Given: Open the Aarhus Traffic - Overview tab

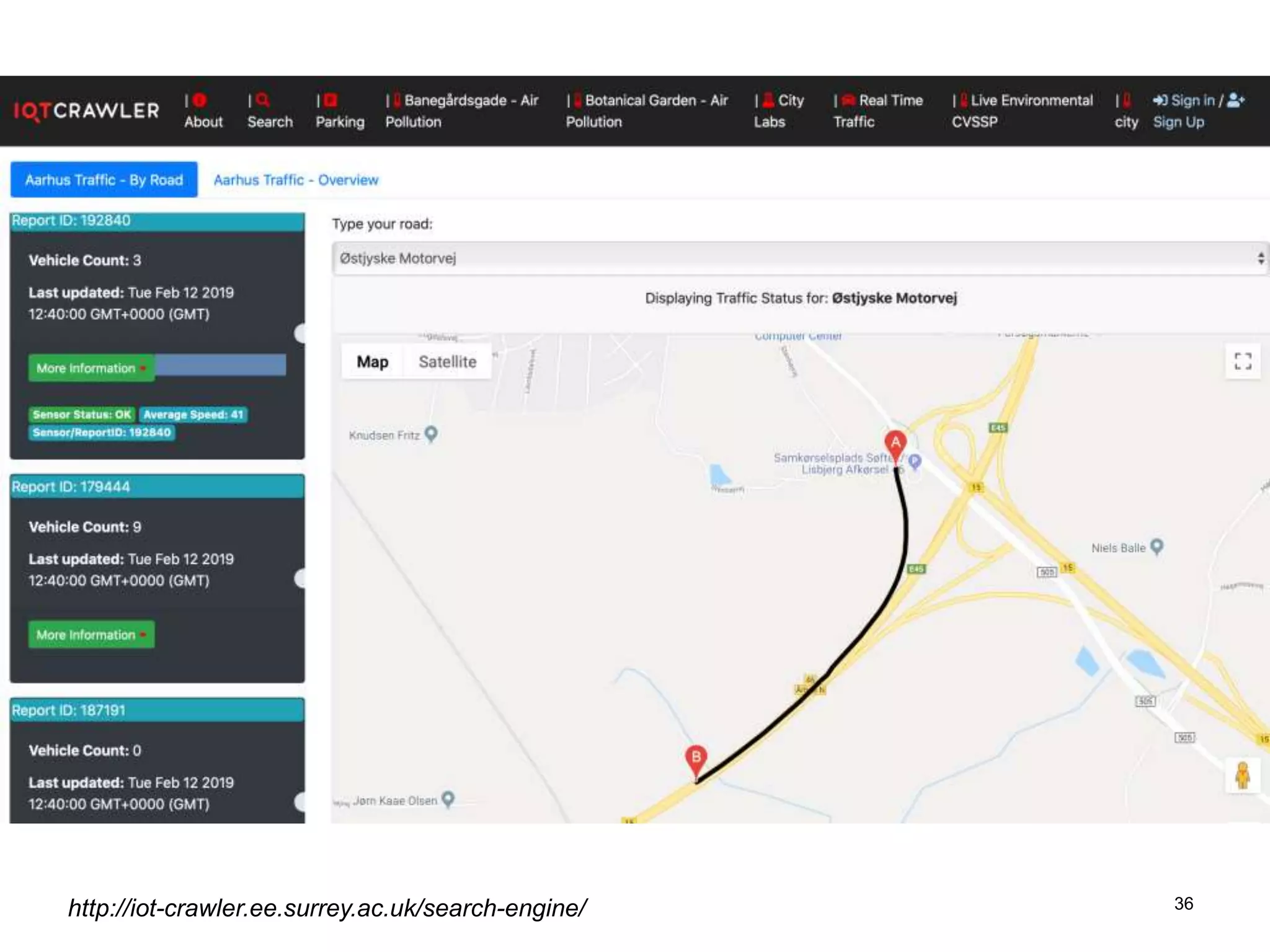Looking at the screenshot, I should [x=296, y=180].
